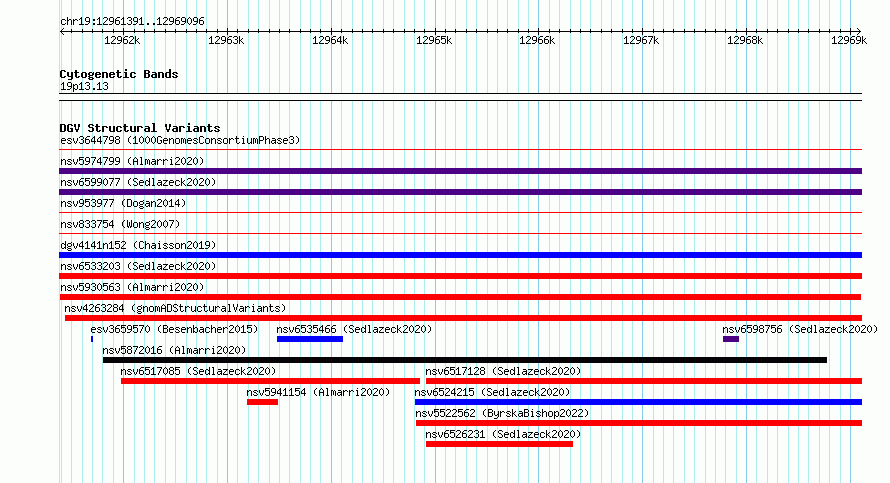Click nsv6533203 (Sedlazeck2020) label
This screenshot has height=483, width=890.
[138, 266]
